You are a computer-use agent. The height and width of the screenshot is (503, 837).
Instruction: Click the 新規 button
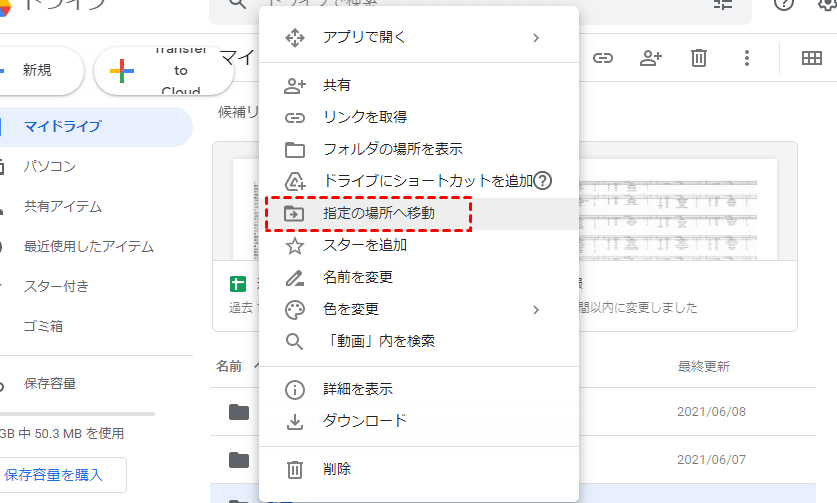pos(40,70)
